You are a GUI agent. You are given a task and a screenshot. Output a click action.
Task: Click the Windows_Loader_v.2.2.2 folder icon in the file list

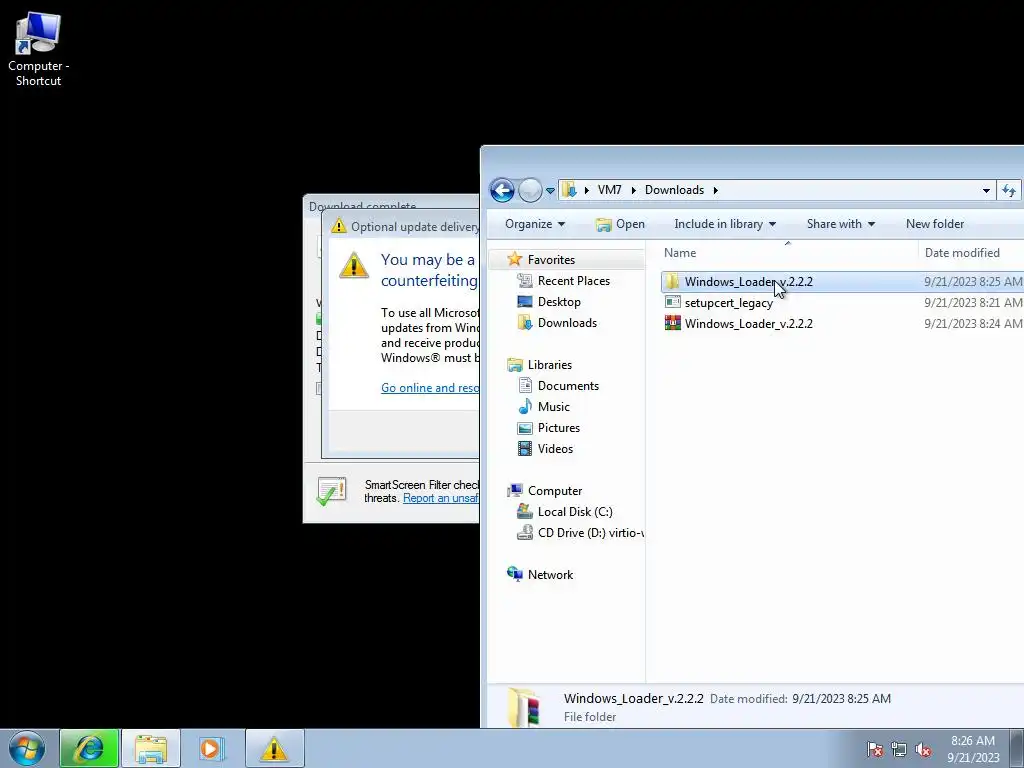pos(672,281)
